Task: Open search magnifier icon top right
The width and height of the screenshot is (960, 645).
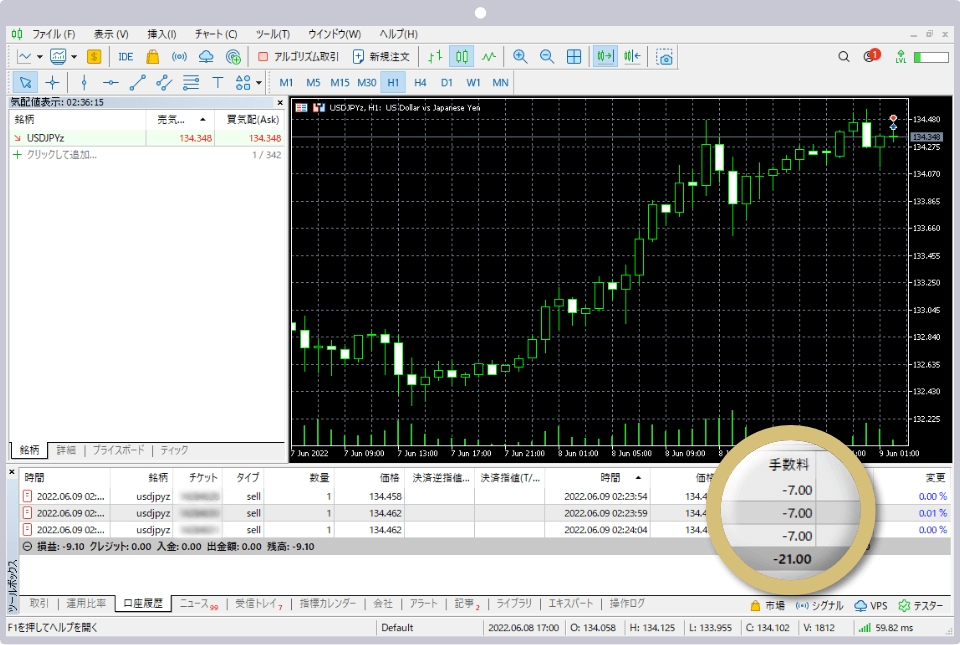Action: coord(844,57)
